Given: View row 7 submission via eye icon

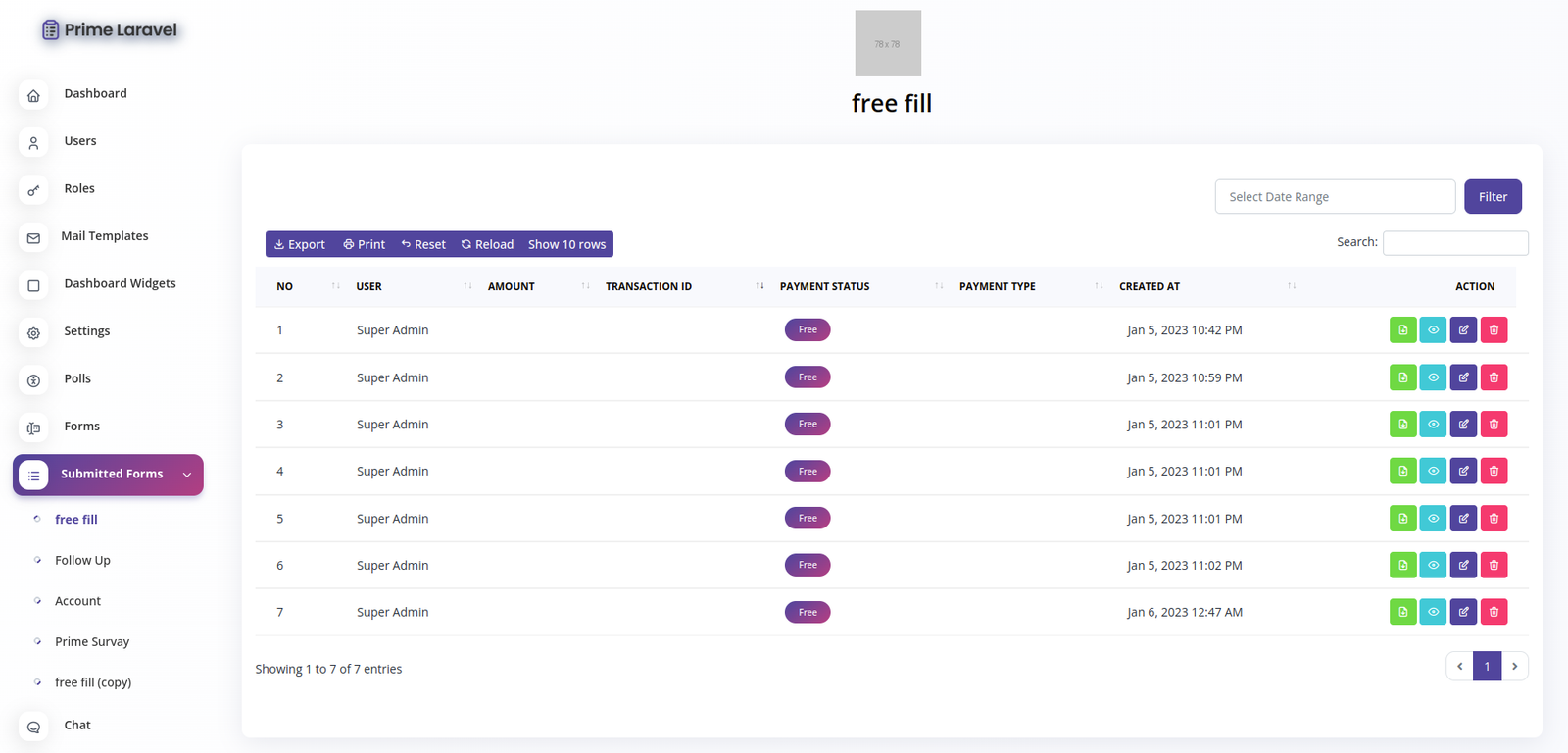Looking at the screenshot, I should [1433, 612].
